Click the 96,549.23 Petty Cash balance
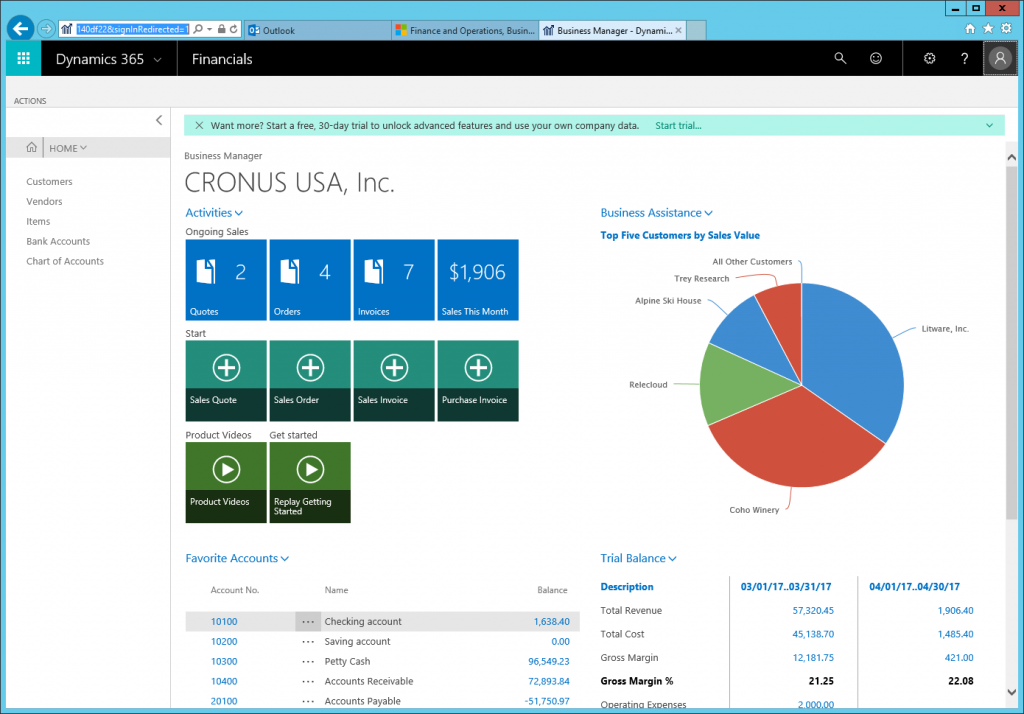Viewport: 1024px width, 714px height. point(549,662)
